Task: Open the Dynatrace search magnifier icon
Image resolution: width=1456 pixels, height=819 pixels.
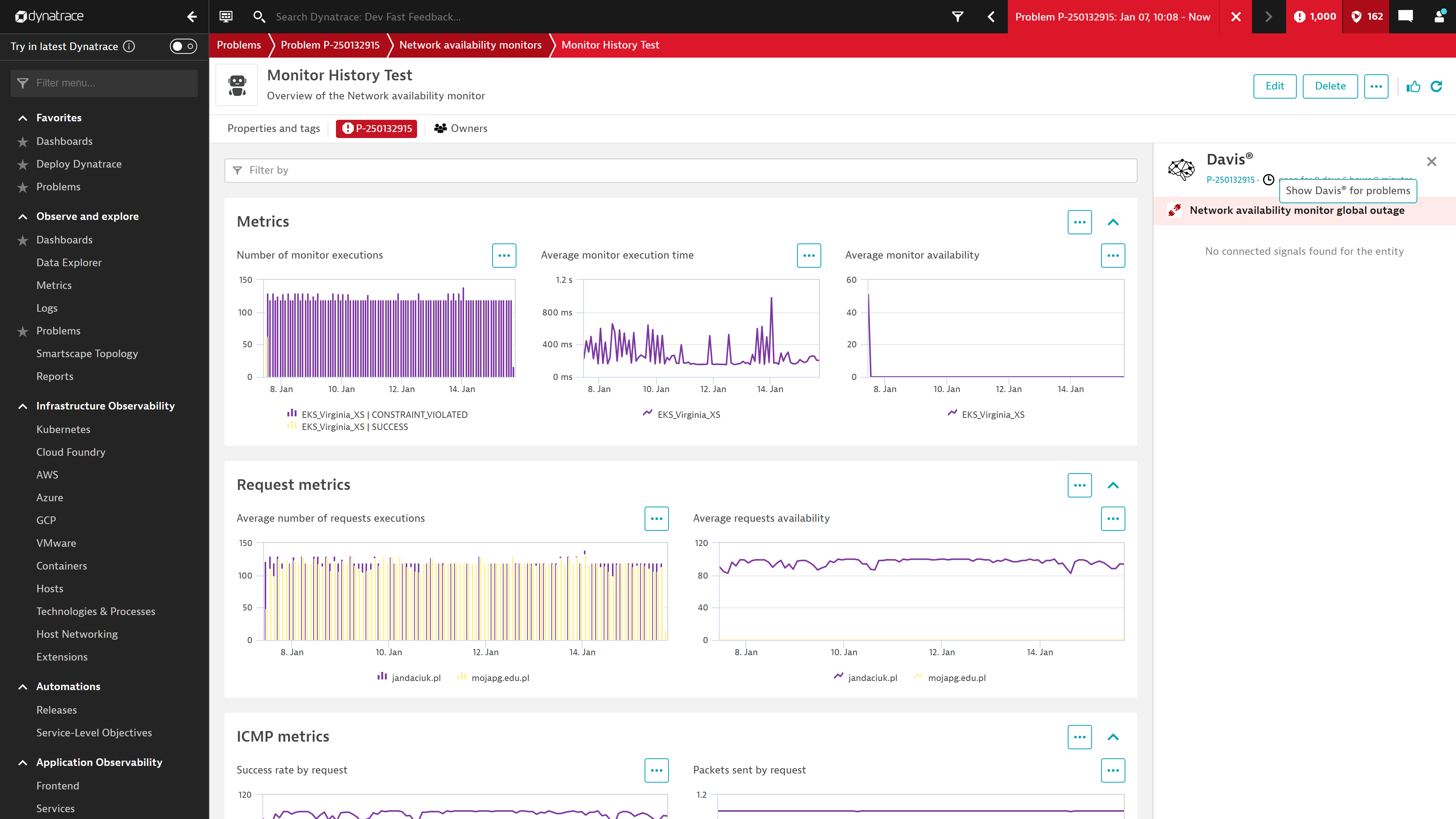Action: coord(259,16)
